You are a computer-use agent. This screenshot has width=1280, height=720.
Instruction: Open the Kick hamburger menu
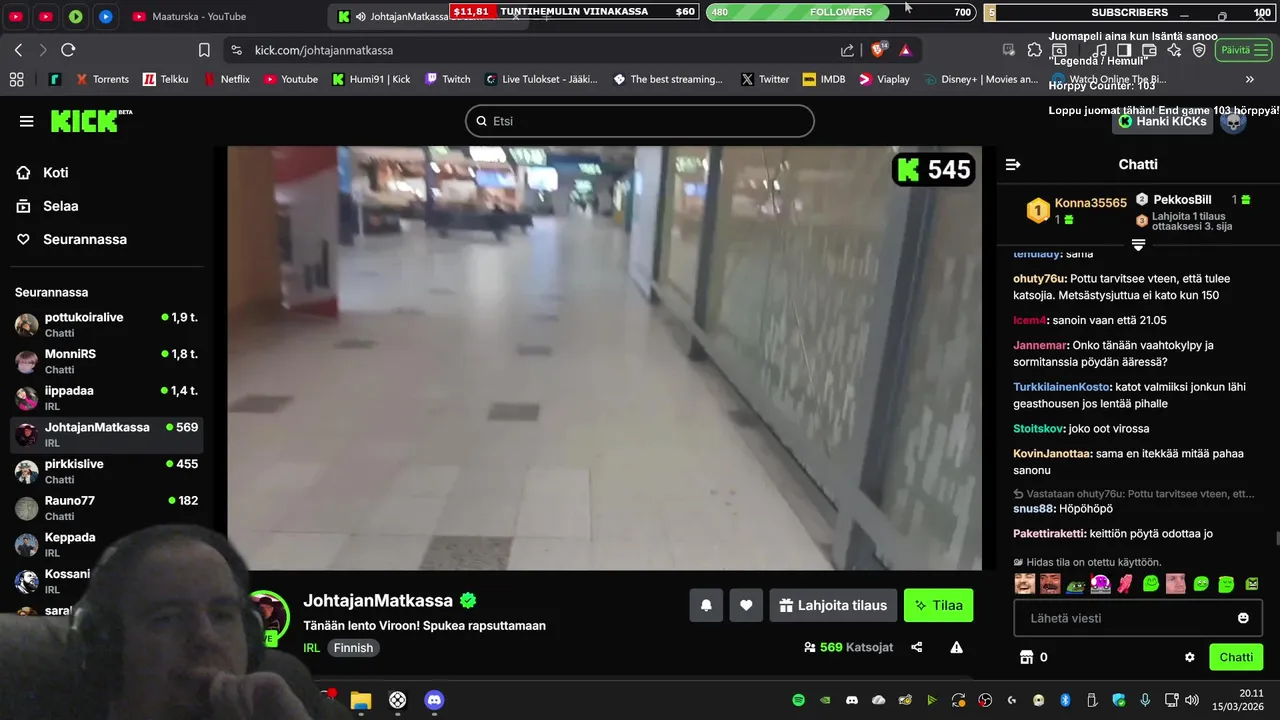(x=26, y=121)
